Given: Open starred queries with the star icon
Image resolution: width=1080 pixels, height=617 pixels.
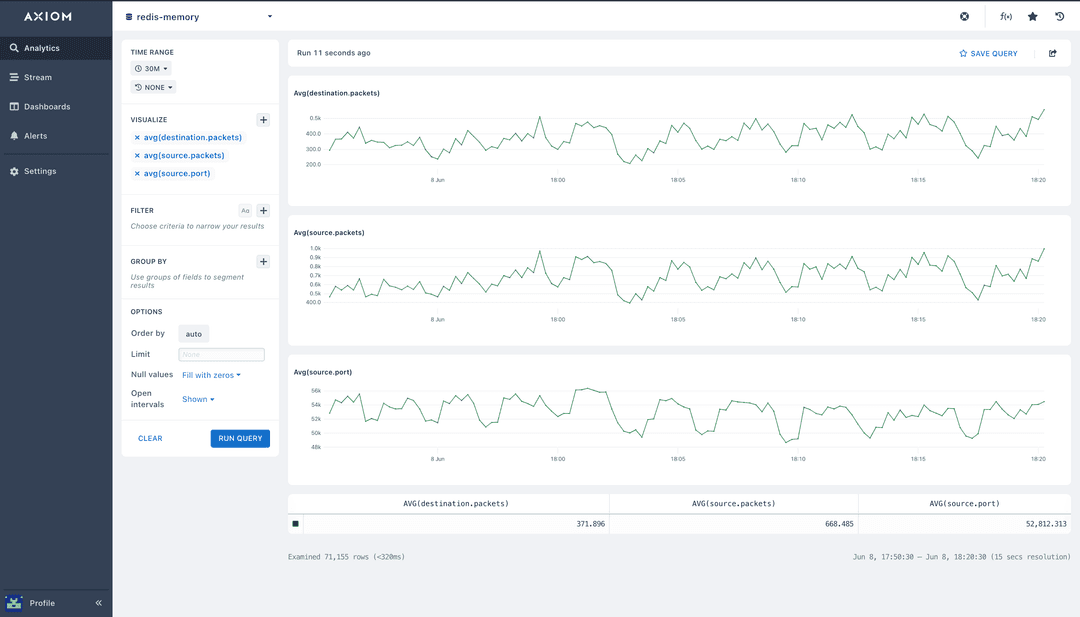Looking at the screenshot, I should pyautogui.click(x=1032, y=16).
